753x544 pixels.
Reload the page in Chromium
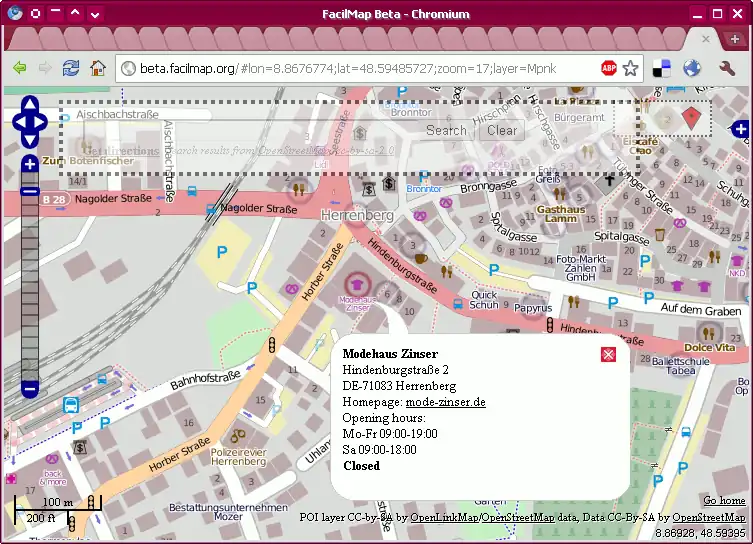point(71,68)
